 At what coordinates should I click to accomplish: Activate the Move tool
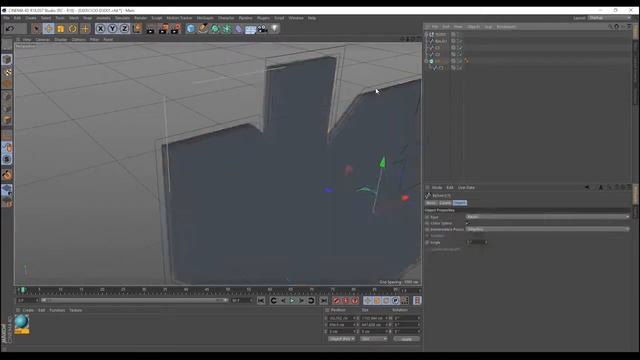click(49, 29)
